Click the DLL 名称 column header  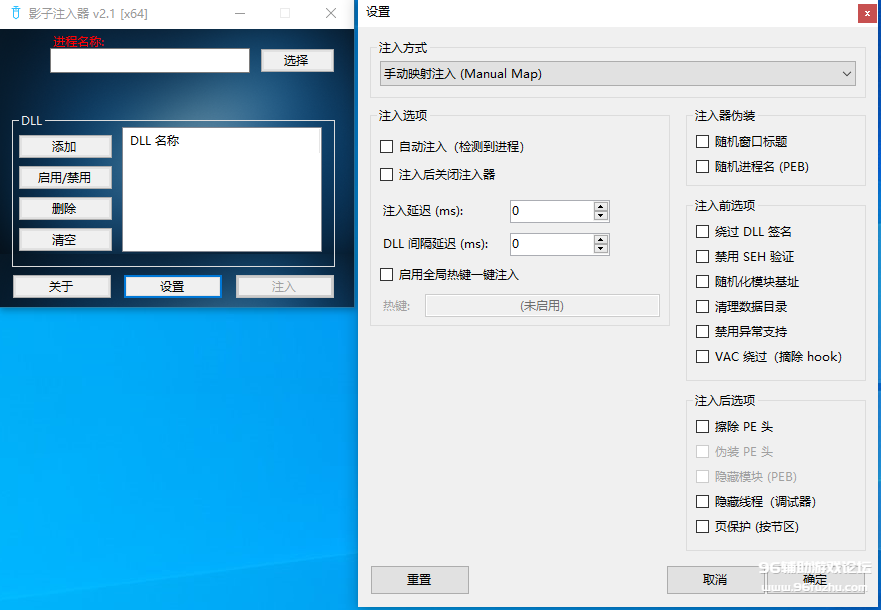click(221, 140)
